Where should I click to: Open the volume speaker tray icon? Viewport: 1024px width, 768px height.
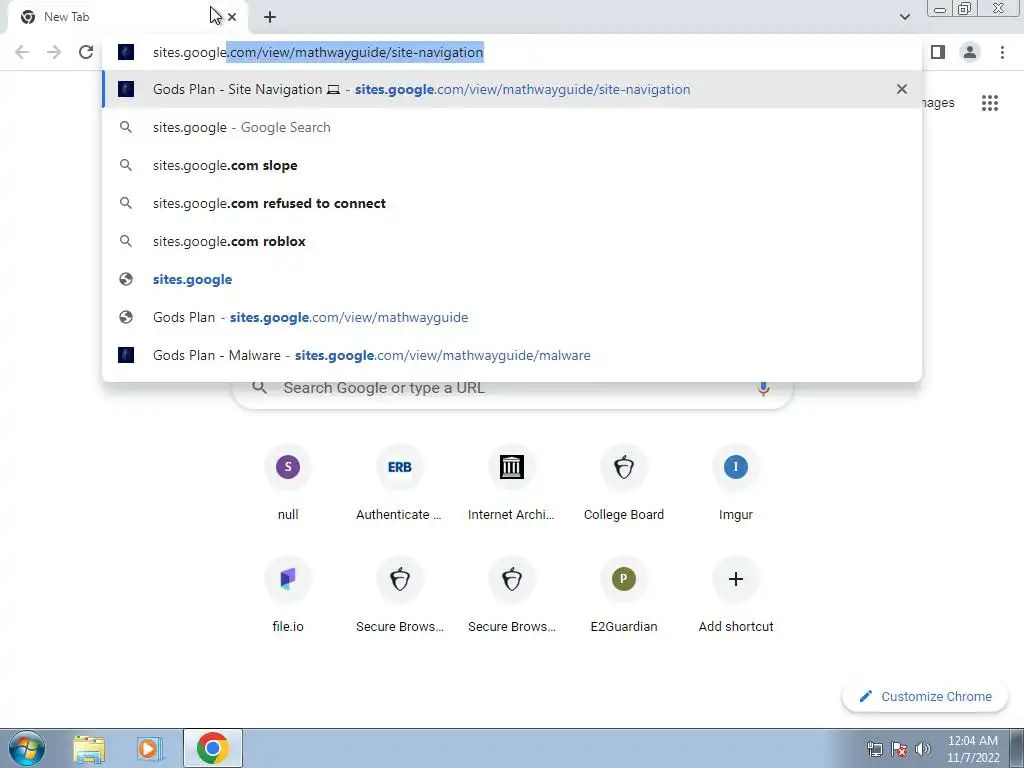click(922, 749)
